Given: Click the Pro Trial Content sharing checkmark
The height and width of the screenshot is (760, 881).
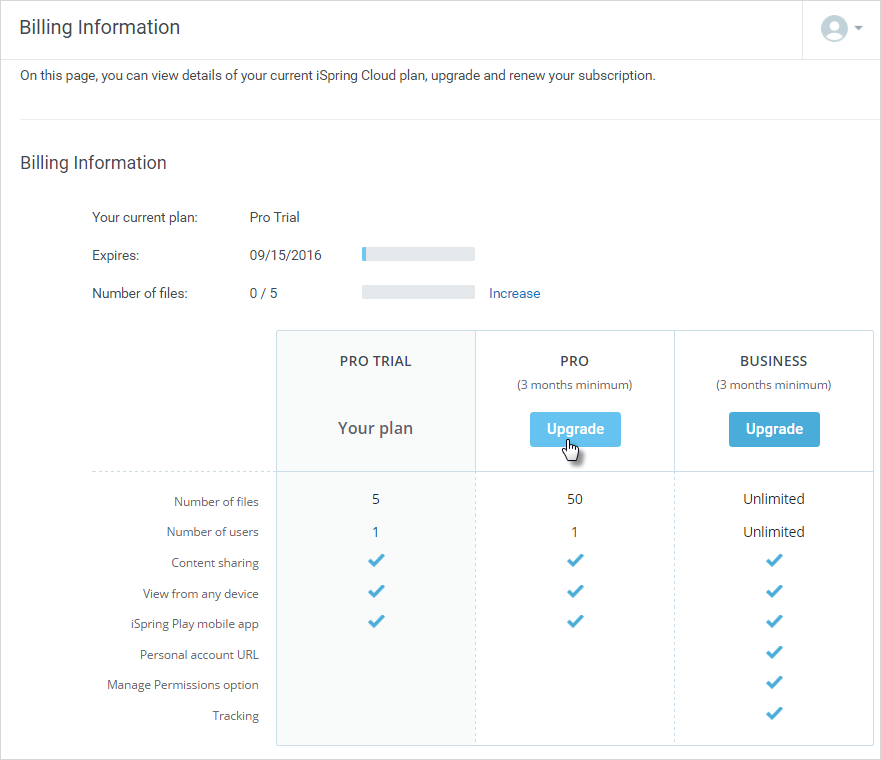Looking at the screenshot, I should coord(375,560).
